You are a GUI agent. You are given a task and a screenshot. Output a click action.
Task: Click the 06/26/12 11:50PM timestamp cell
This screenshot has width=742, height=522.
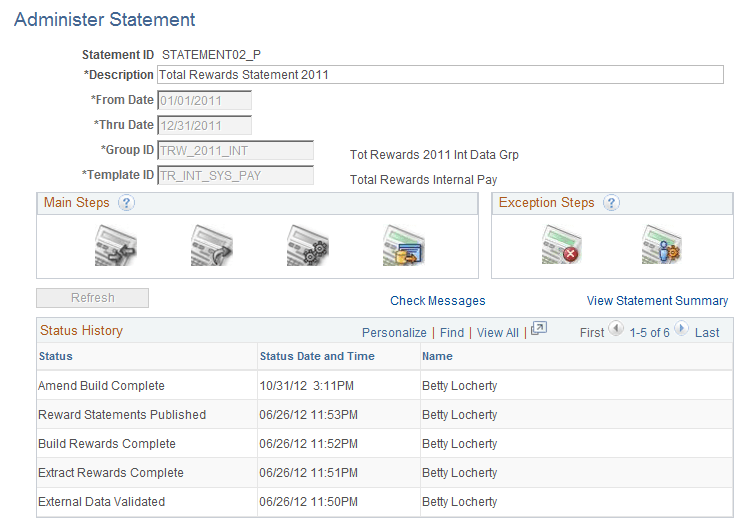click(x=309, y=502)
